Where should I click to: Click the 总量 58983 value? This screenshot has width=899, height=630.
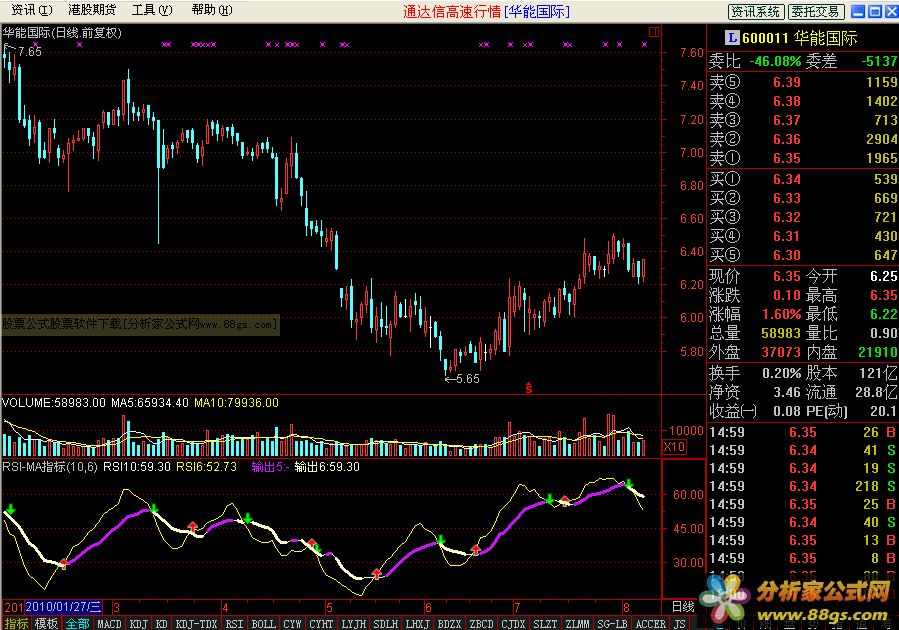coord(781,333)
